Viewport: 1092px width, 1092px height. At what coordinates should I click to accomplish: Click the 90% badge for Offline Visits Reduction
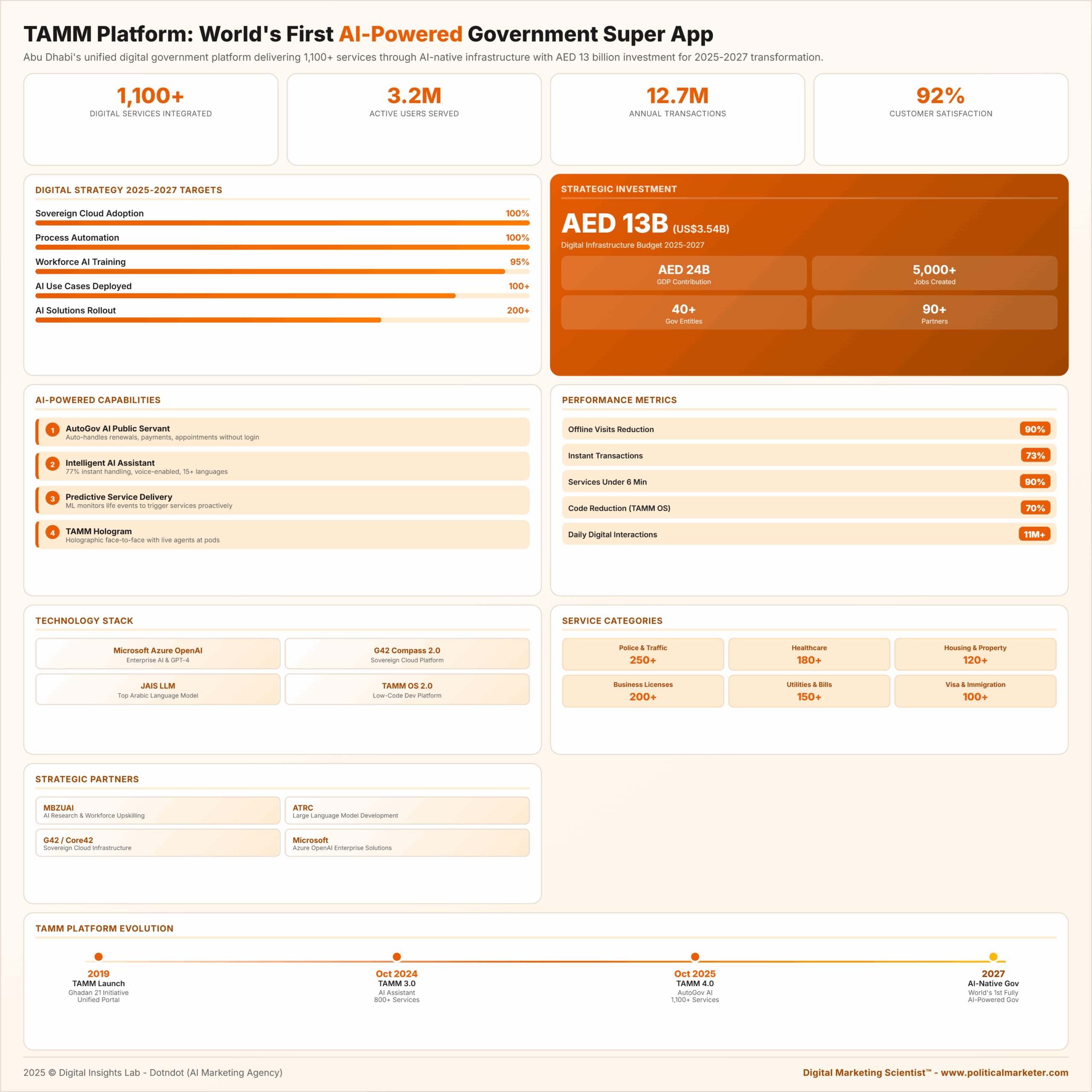(x=1034, y=429)
